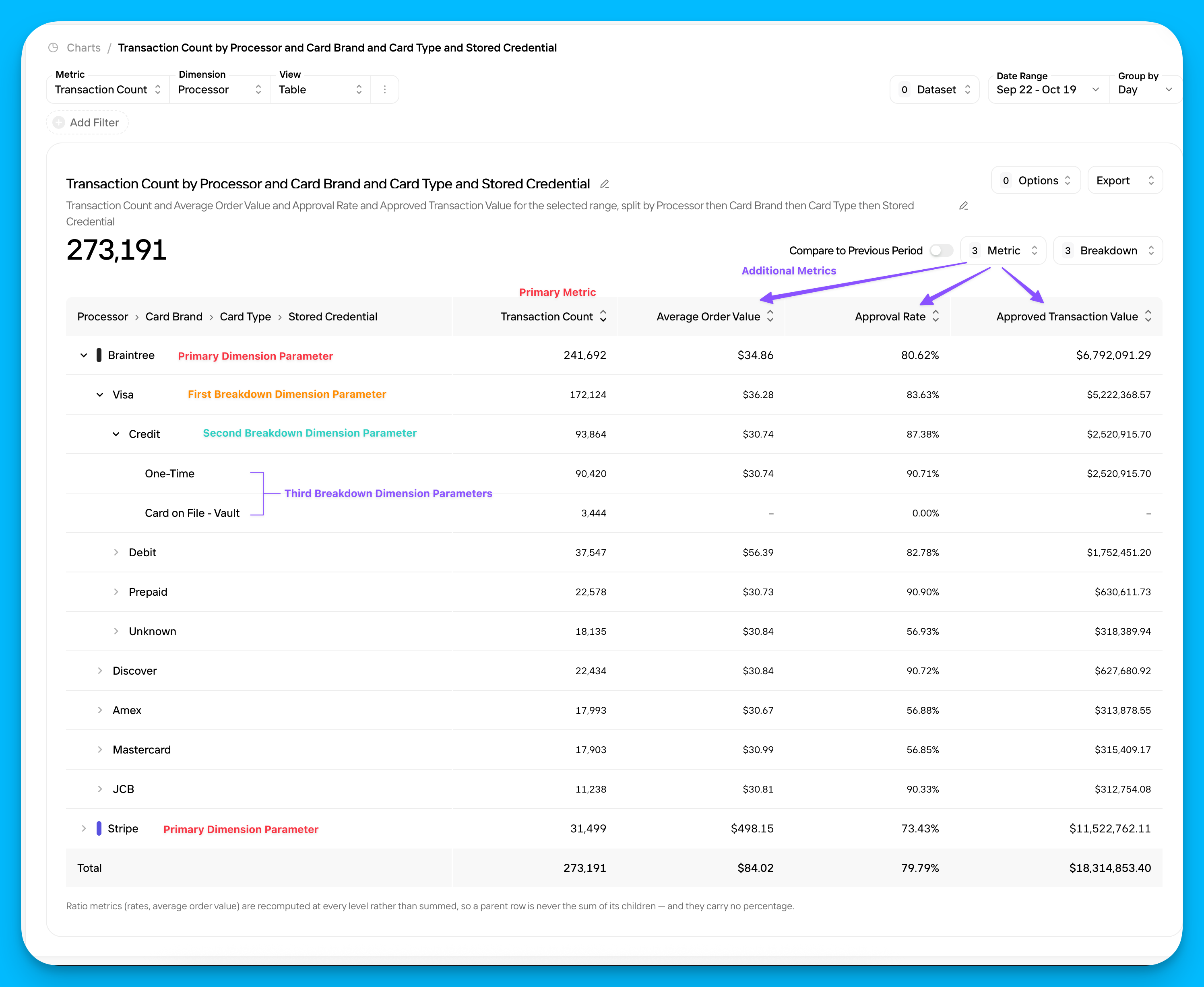The image size is (1204, 987).
Task: Select the One-Time row label
Action: point(169,474)
